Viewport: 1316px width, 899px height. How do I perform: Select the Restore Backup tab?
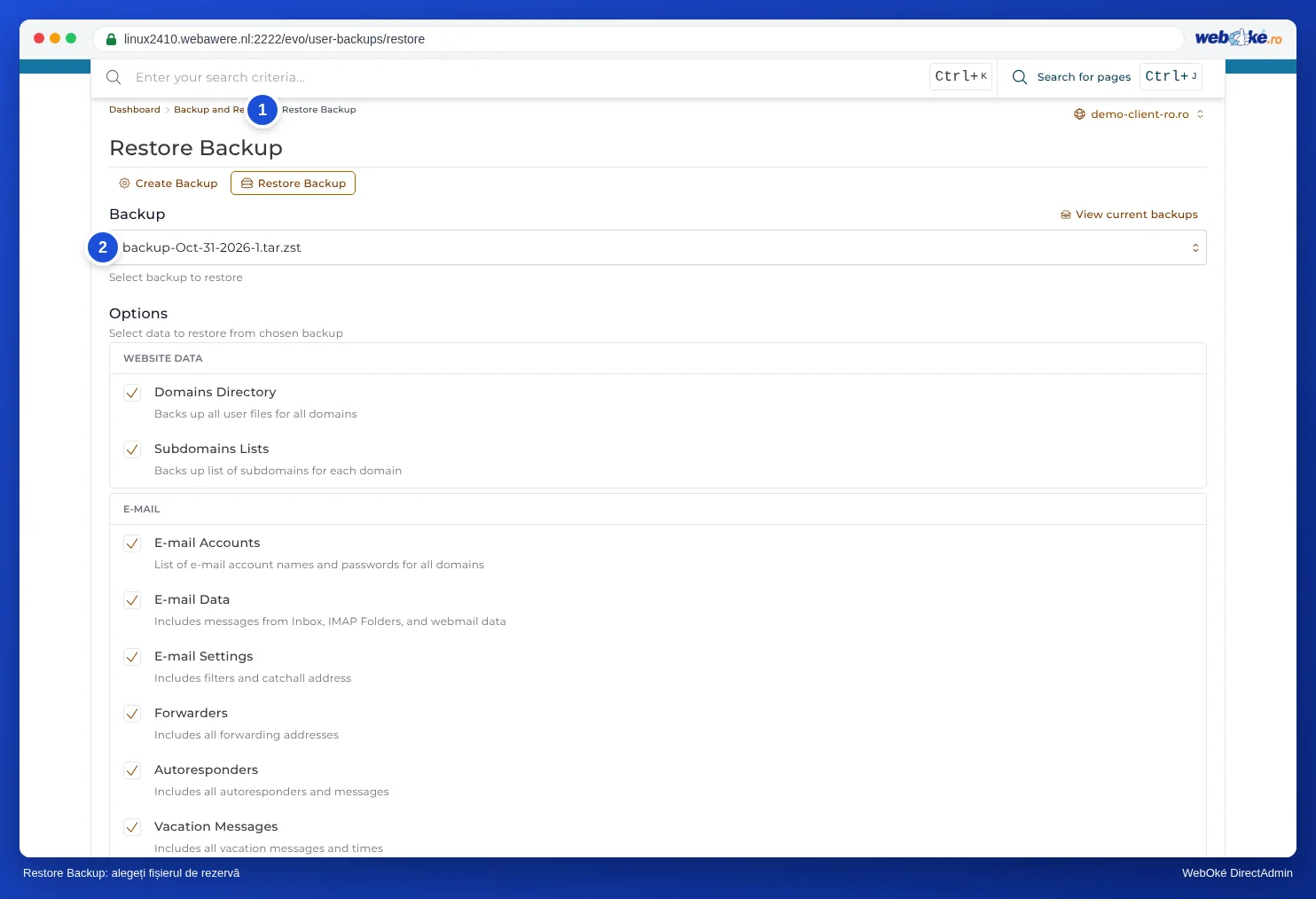point(293,184)
